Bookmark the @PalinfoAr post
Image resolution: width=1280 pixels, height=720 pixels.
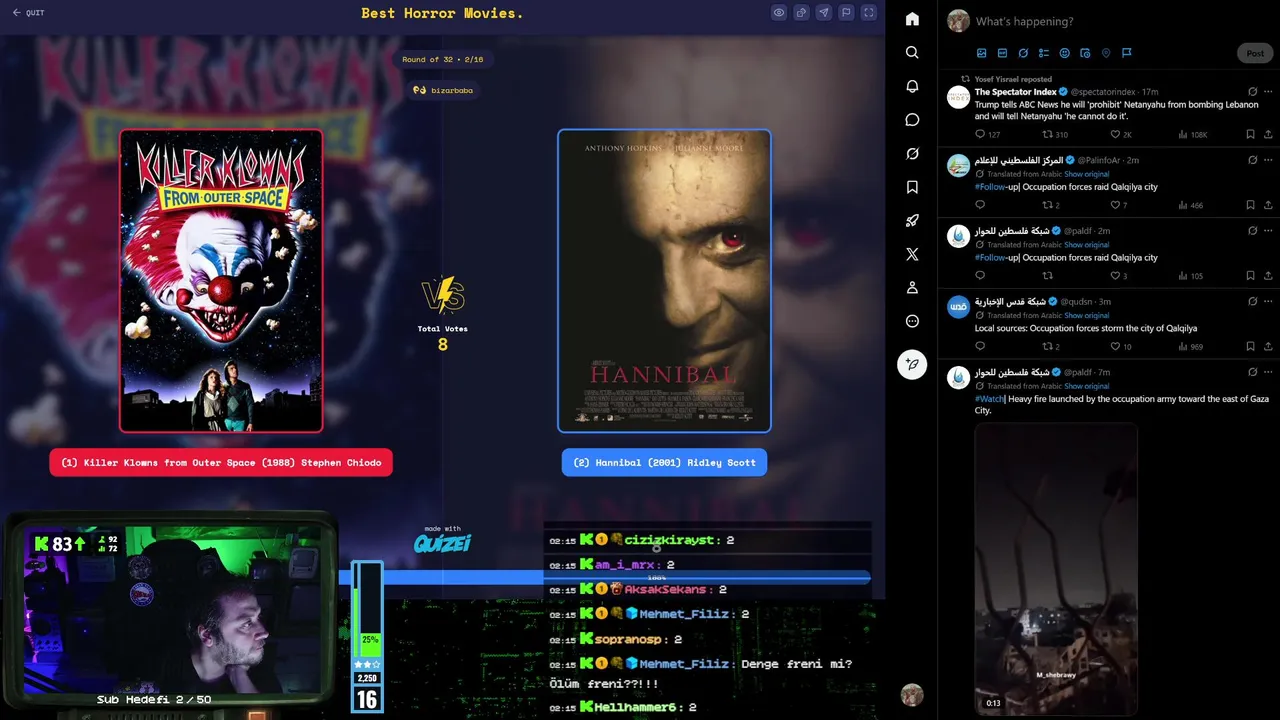point(1250,205)
